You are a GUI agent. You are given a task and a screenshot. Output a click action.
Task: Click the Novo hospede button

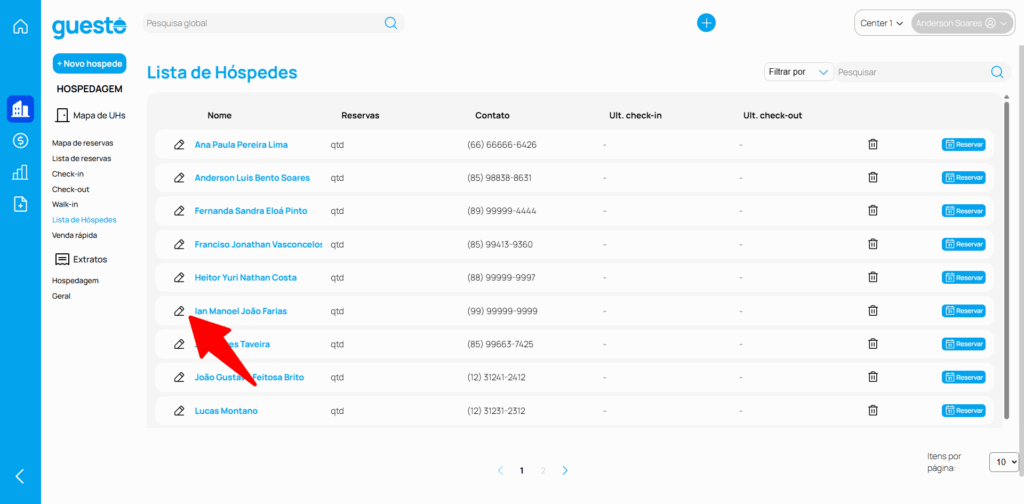pos(89,64)
